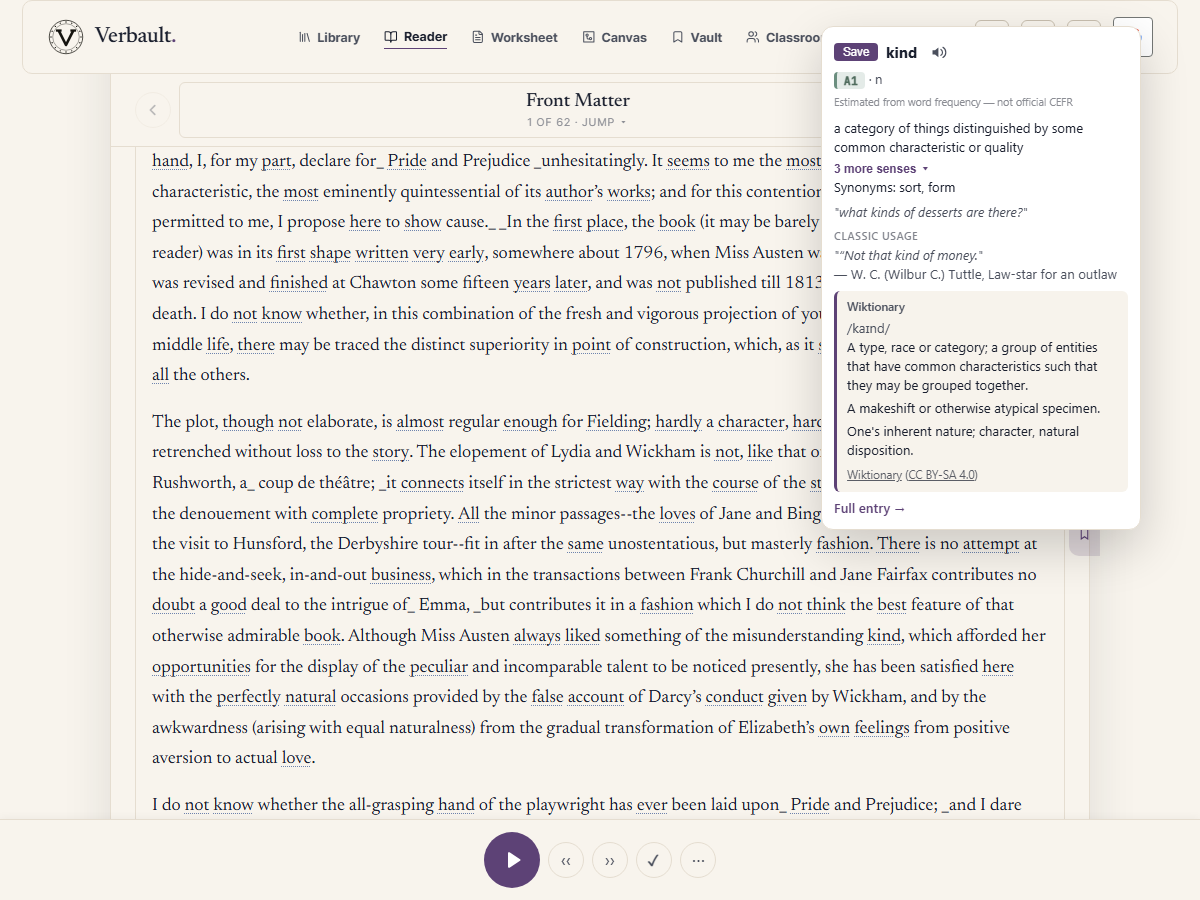Skip forward with the fast-forward button
1200x900 pixels.
click(610, 860)
